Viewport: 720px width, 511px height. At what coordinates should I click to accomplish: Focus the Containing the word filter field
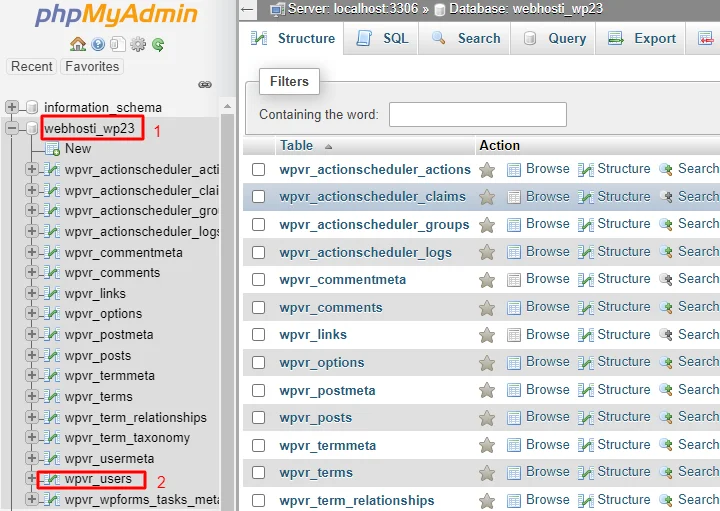pos(478,114)
